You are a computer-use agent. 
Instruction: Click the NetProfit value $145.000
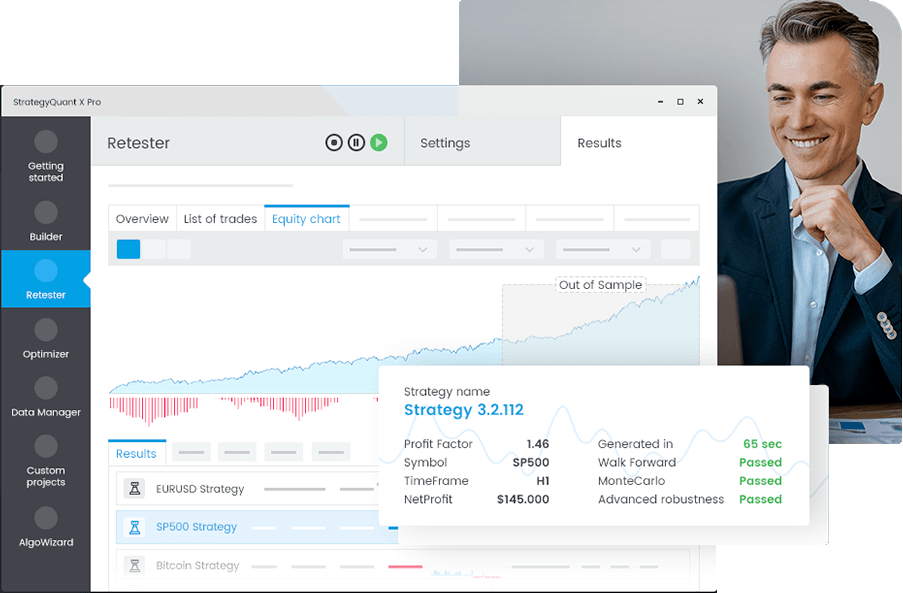[x=523, y=499]
